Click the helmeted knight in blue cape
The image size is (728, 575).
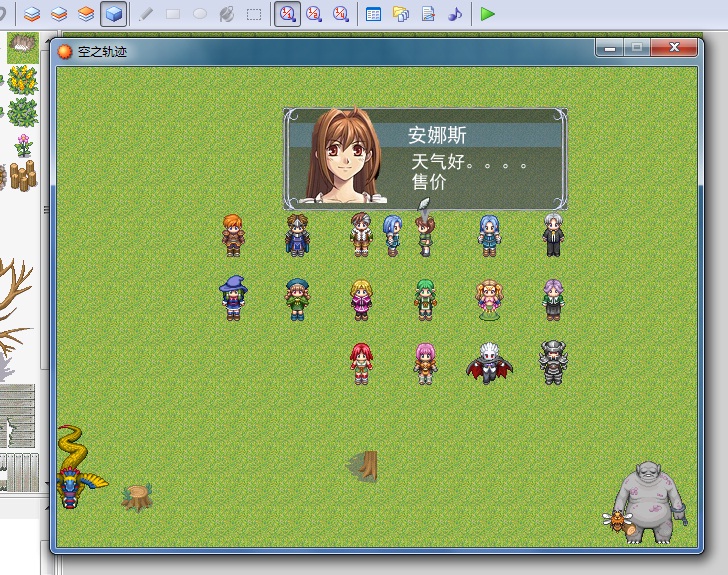click(297, 235)
